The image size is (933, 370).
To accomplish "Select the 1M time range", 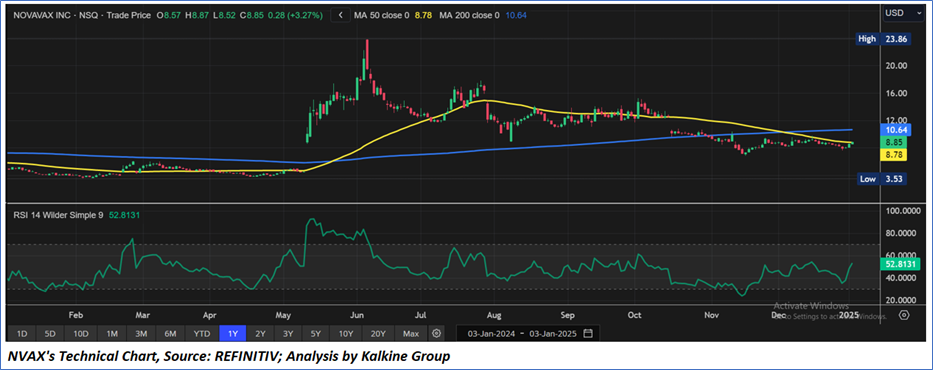I will coord(112,333).
